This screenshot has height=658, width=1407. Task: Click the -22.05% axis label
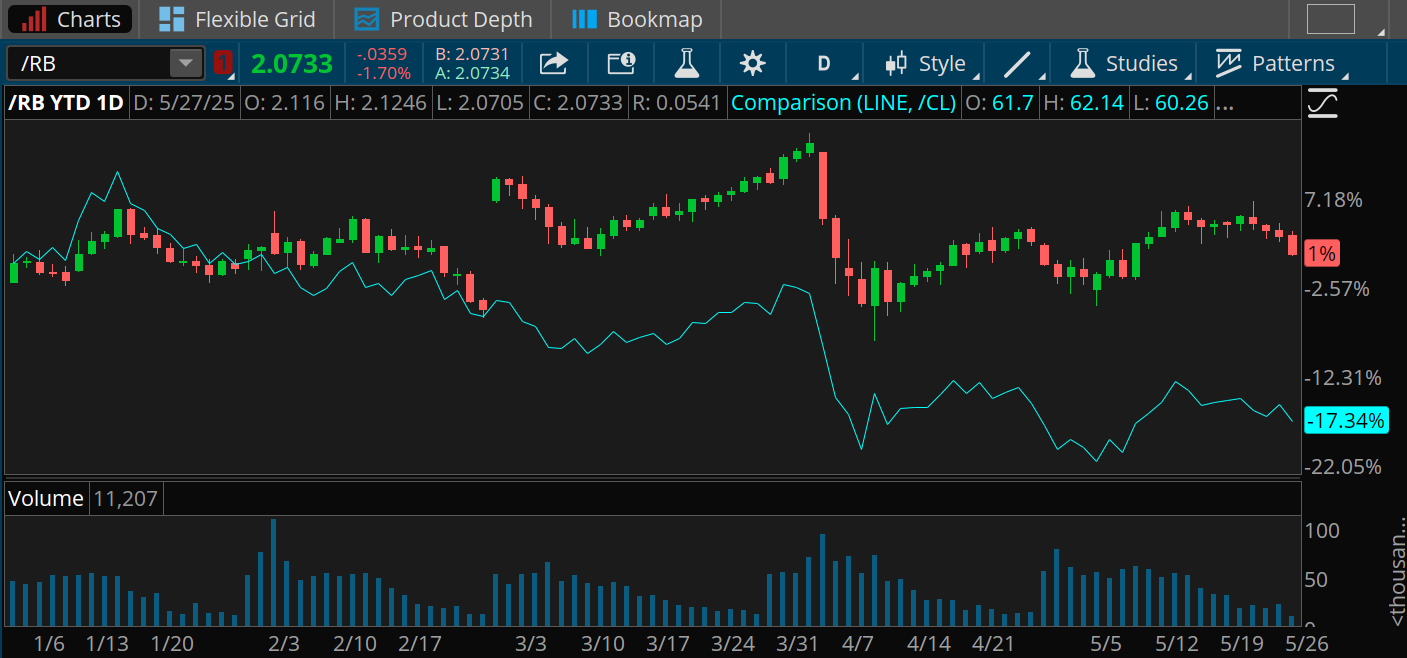[x=1342, y=467]
